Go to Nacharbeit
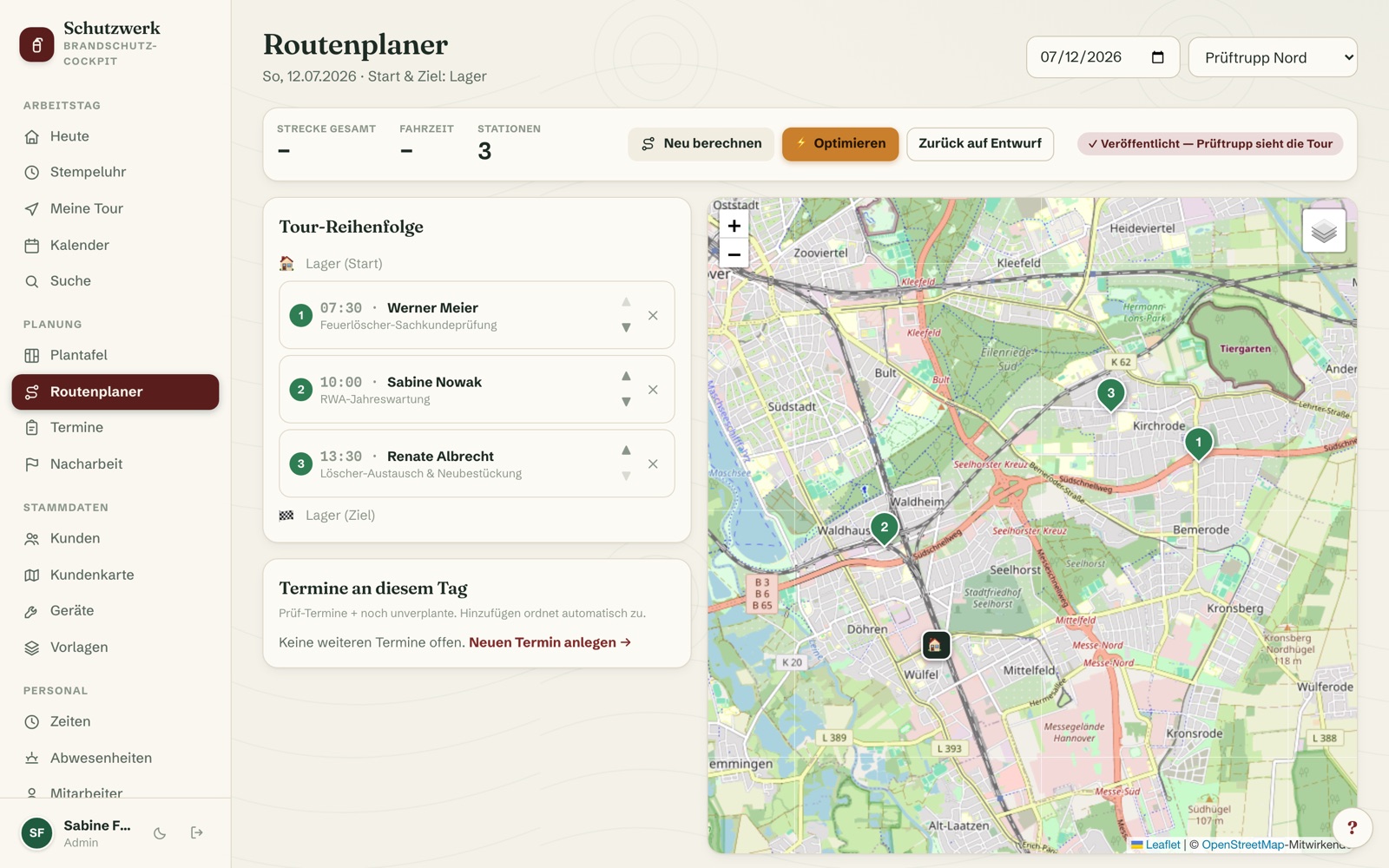The height and width of the screenshot is (868, 1389). pyautogui.click(x=115, y=464)
